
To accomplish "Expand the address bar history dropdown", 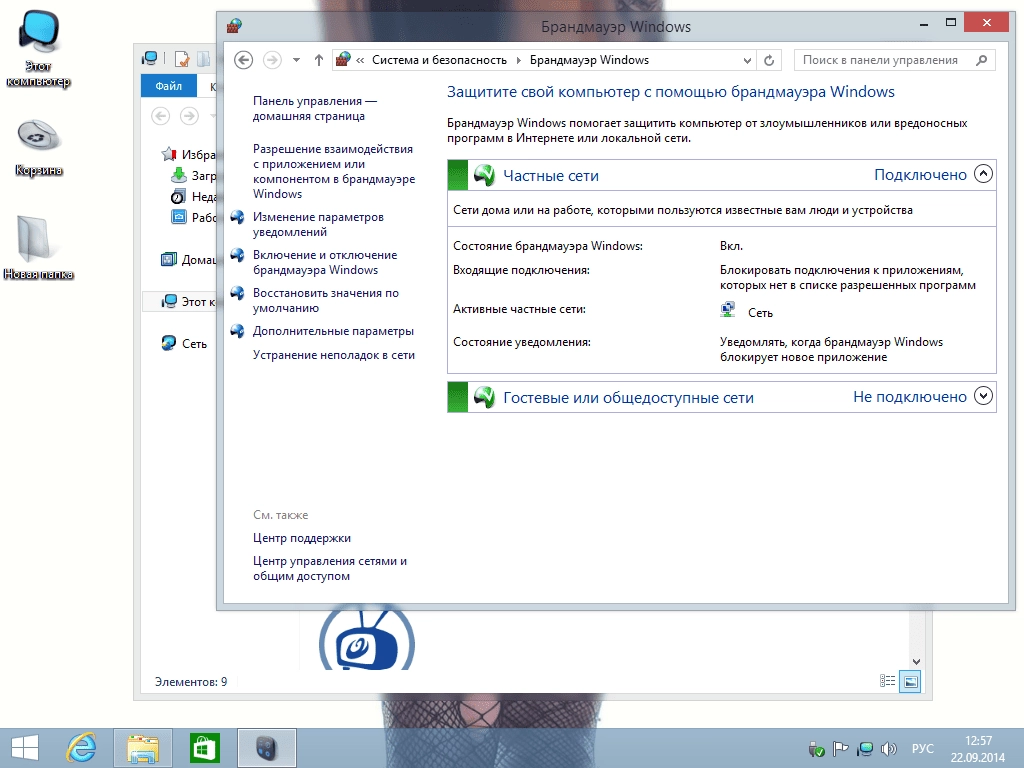I will pyautogui.click(x=747, y=60).
